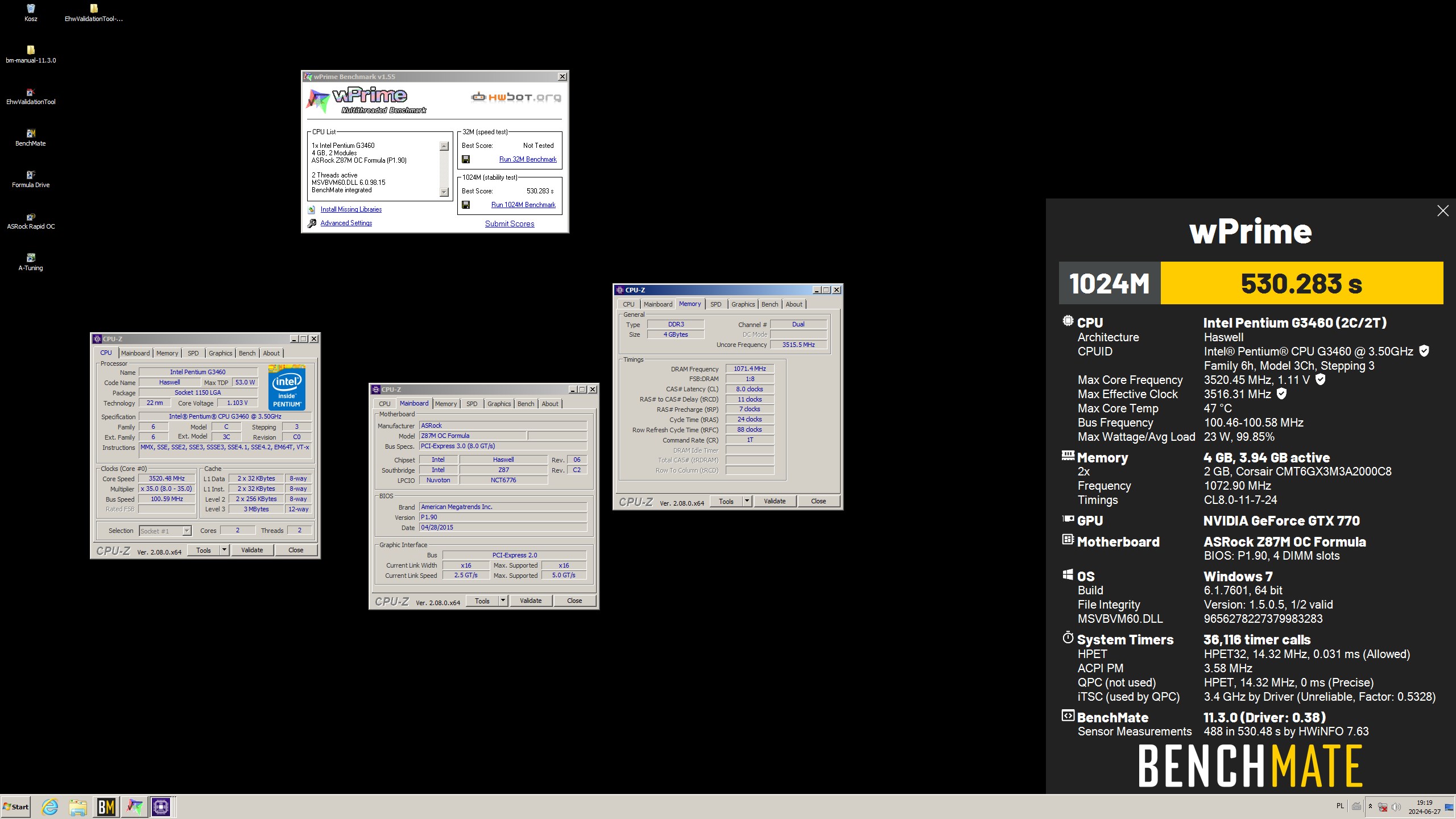Viewport: 1456px width, 819px height.
Task: Open Tools dropdown arrow in Memory window
Action: pos(747,501)
